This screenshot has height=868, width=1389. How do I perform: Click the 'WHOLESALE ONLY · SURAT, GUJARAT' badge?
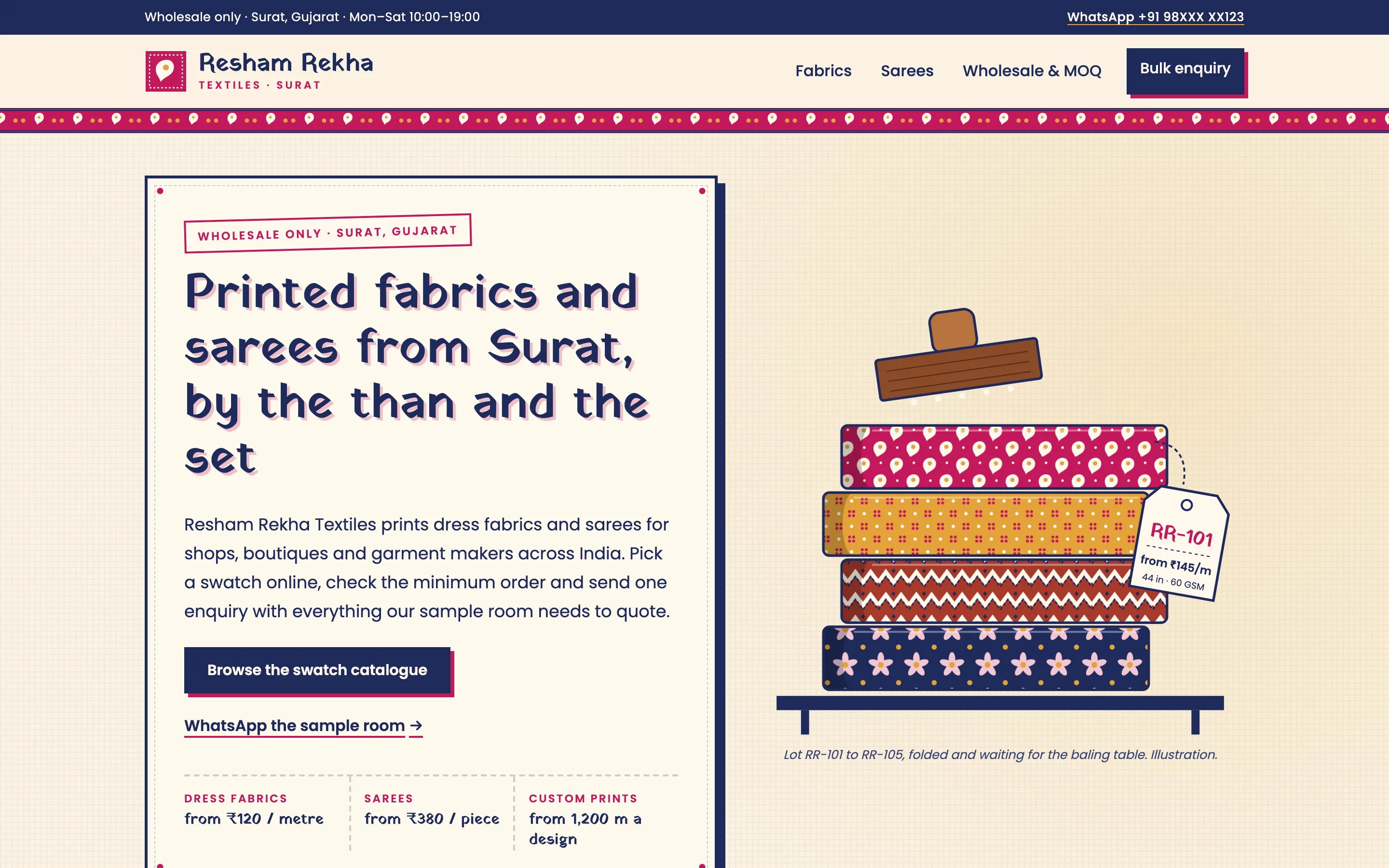(x=327, y=233)
